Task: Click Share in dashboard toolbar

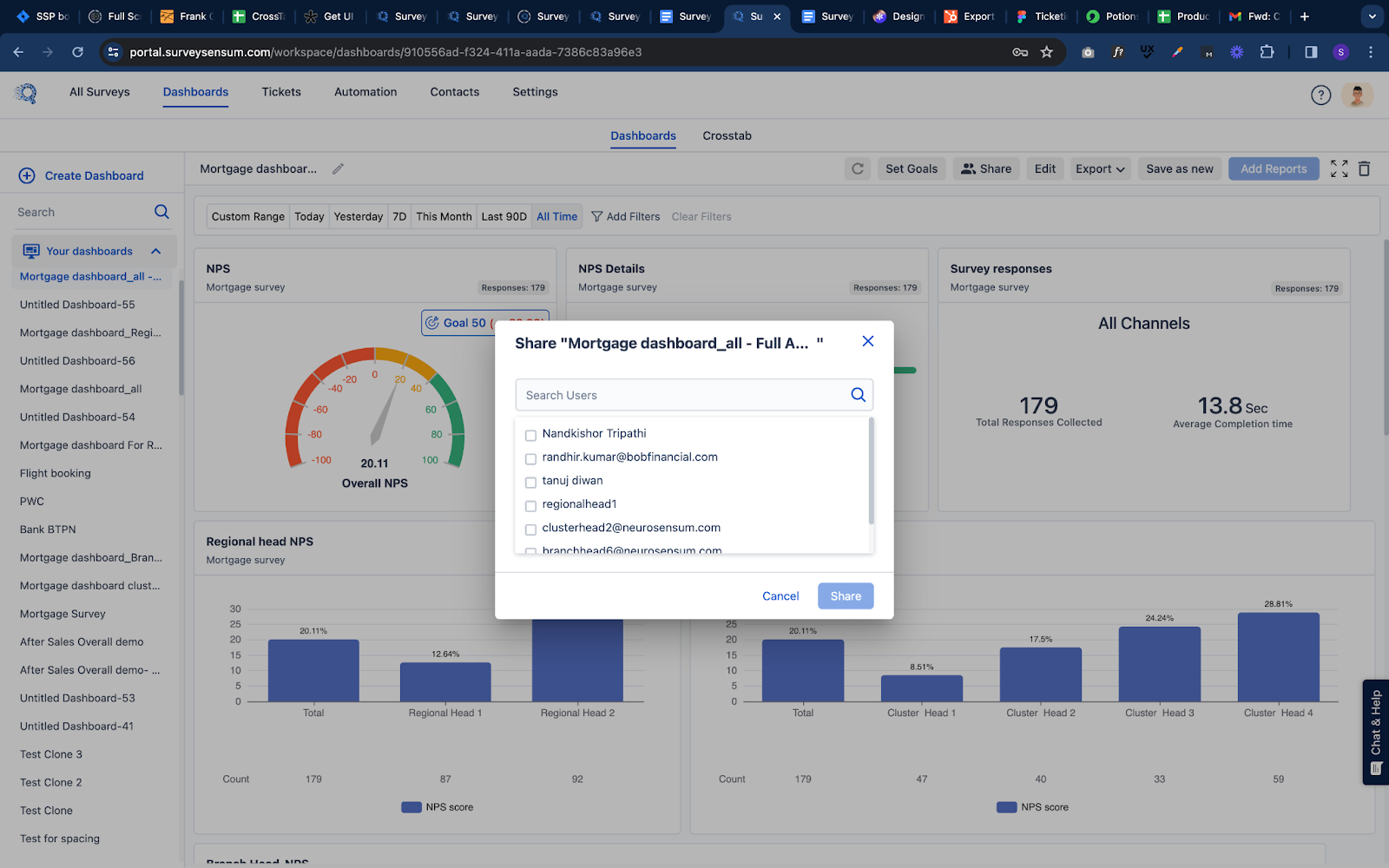Action: point(986,169)
